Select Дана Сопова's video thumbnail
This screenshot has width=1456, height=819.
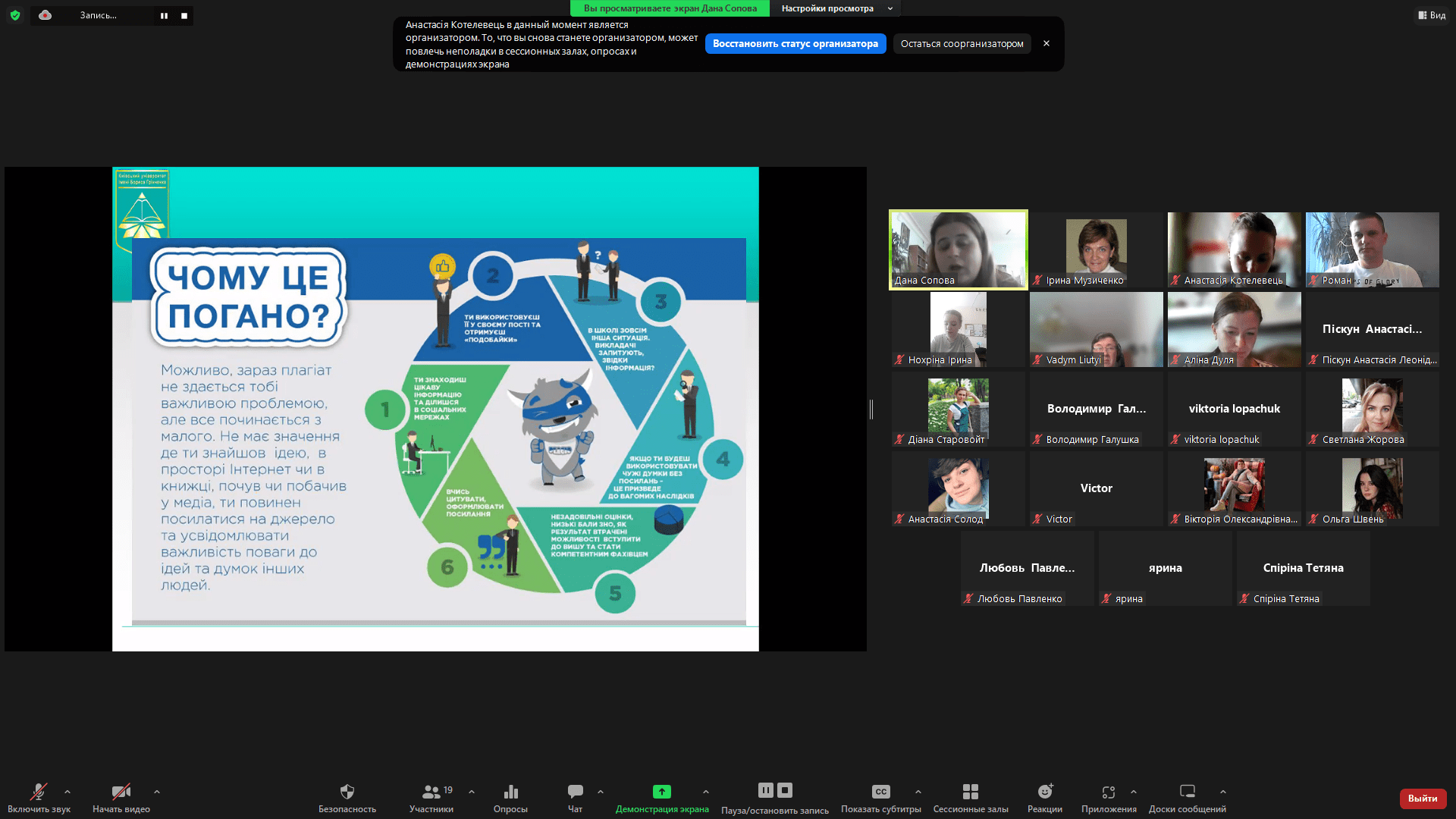tap(959, 249)
